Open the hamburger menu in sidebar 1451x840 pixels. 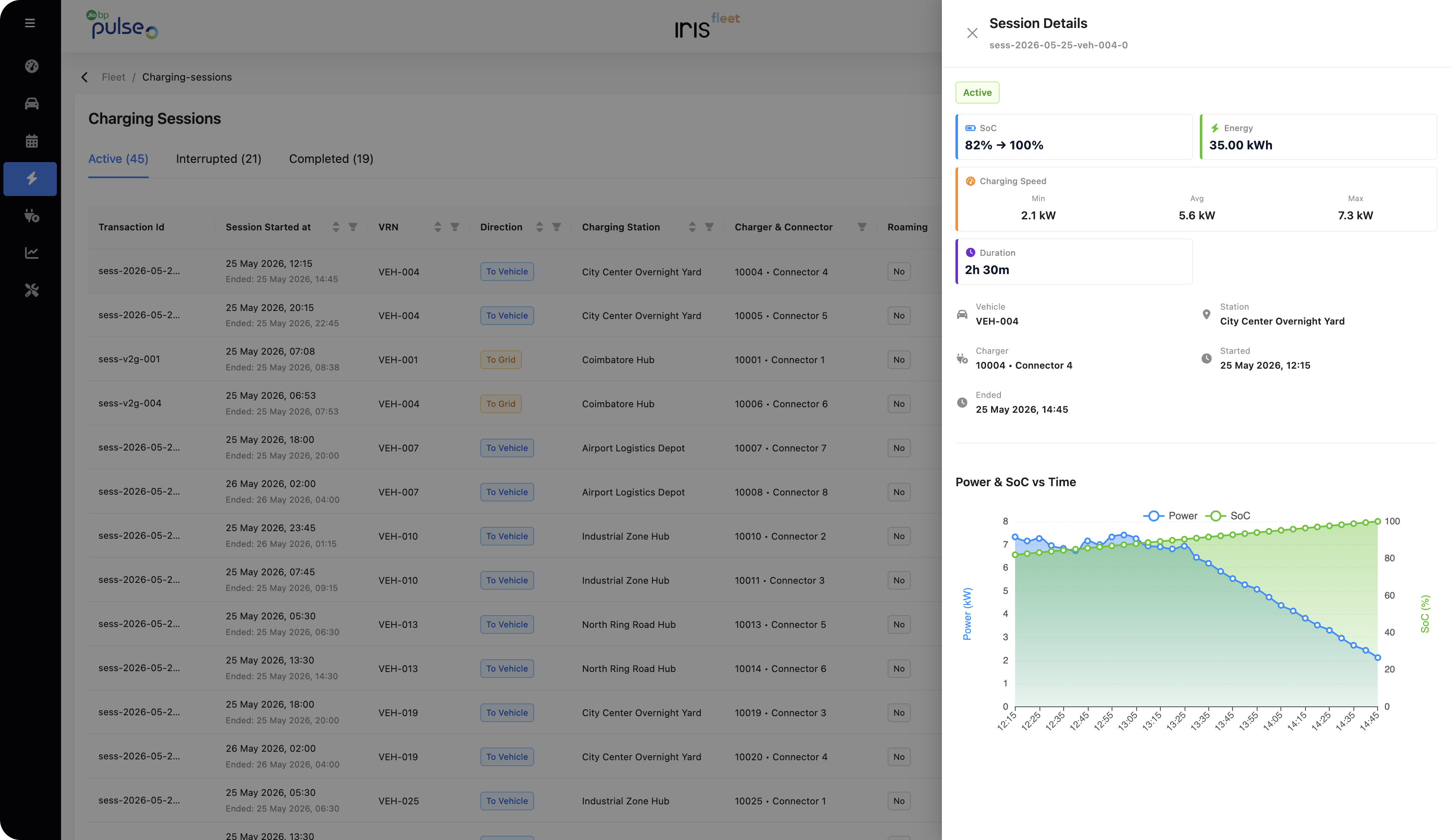pyautogui.click(x=30, y=23)
